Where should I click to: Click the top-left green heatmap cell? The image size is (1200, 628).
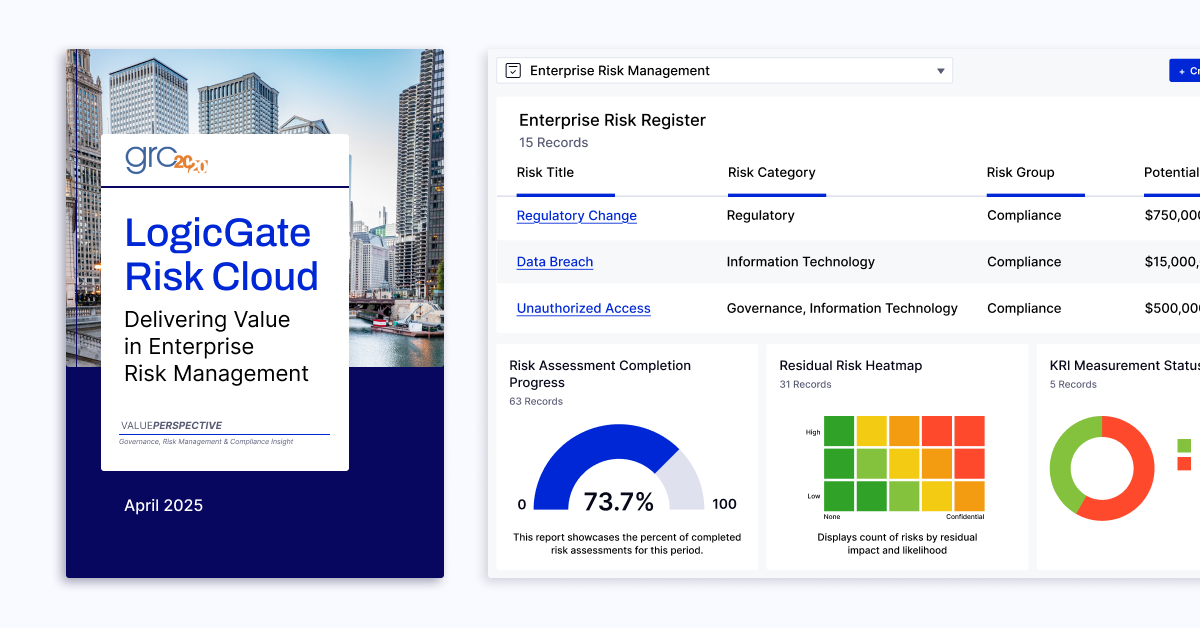(x=839, y=431)
